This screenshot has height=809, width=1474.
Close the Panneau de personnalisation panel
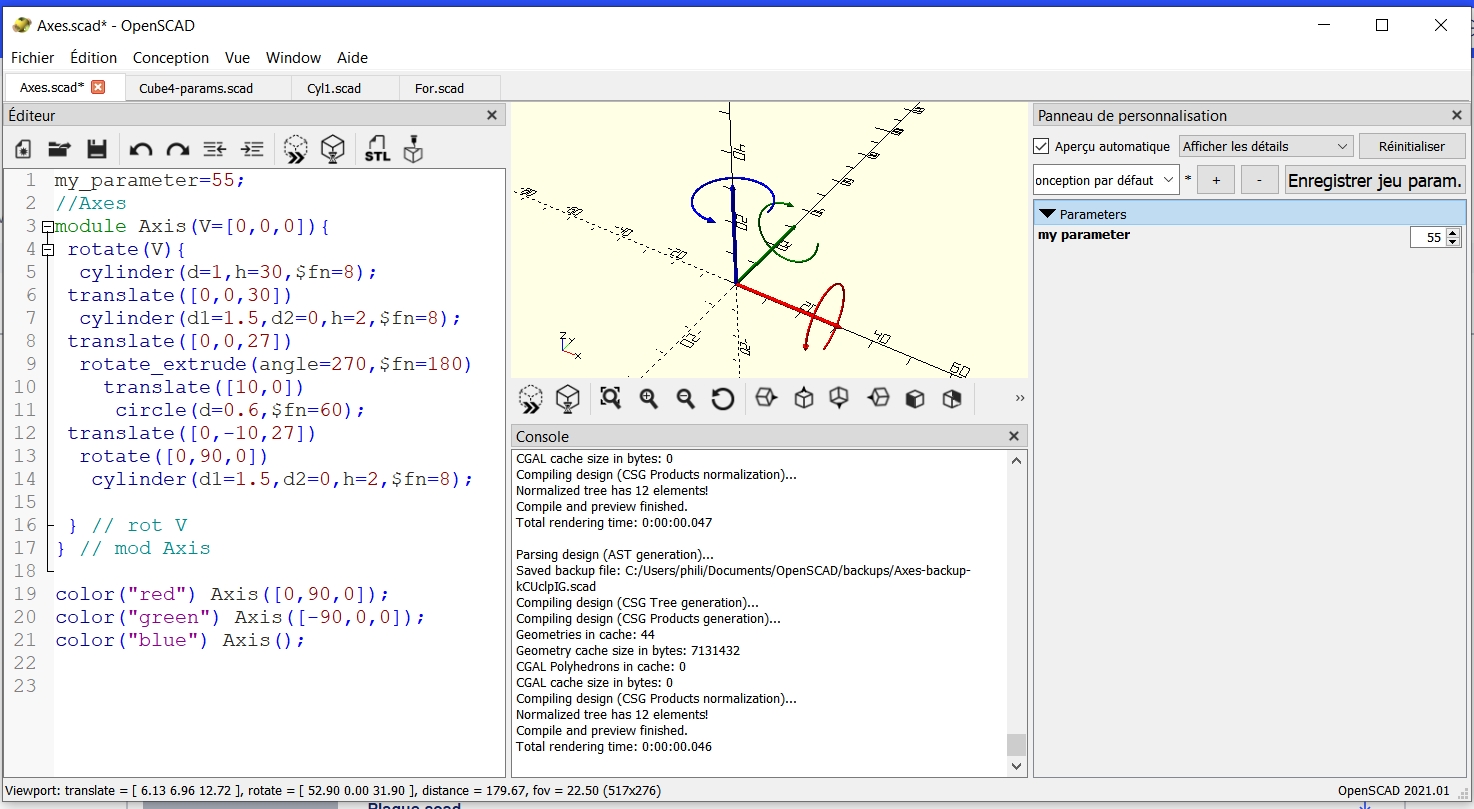pyautogui.click(x=1456, y=115)
